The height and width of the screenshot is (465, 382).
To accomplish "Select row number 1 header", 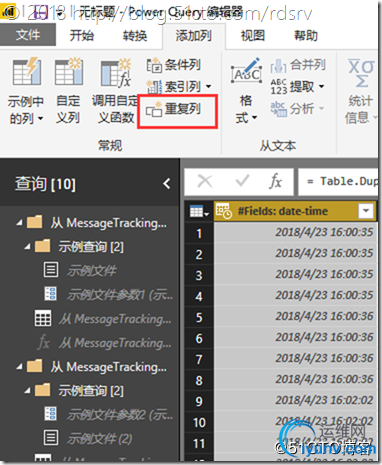I will [199, 233].
